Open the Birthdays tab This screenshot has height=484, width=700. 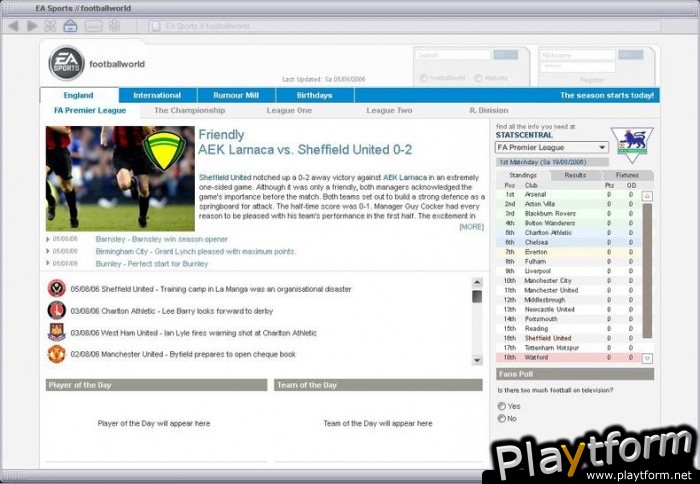coord(315,95)
